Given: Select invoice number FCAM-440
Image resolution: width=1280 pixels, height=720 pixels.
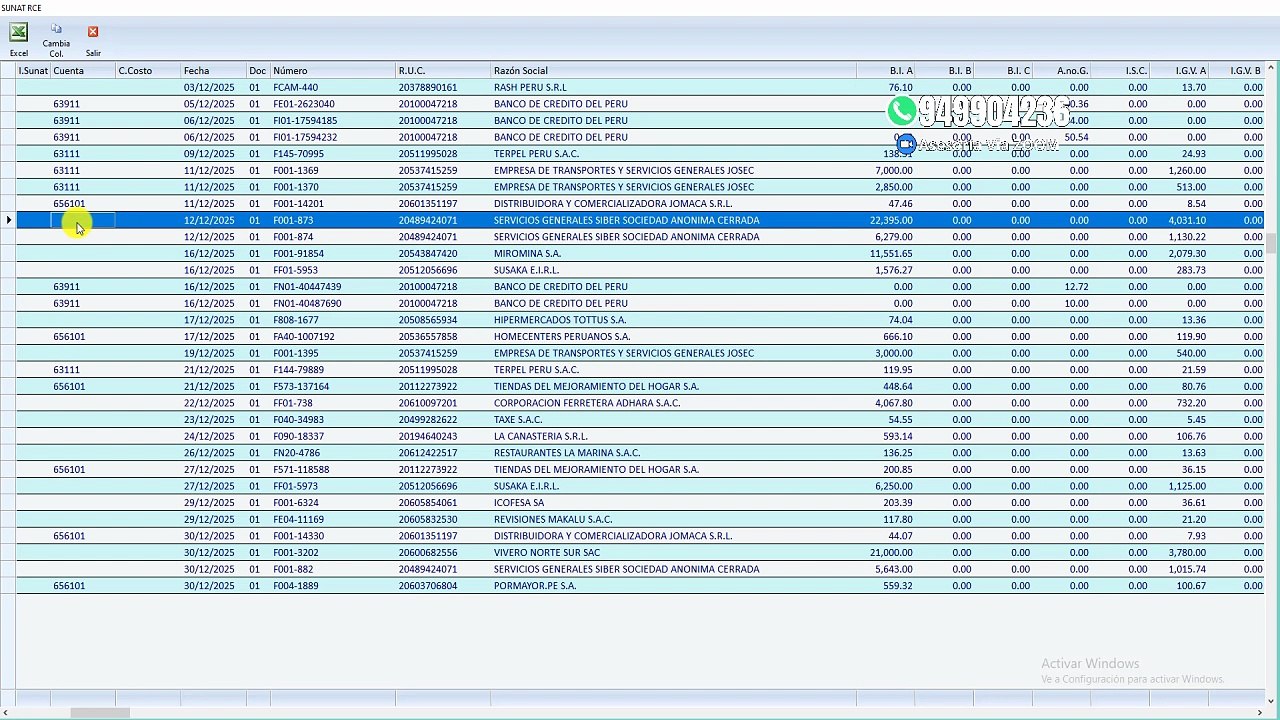Looking at the screenshot, I should (x=295, y=88).
